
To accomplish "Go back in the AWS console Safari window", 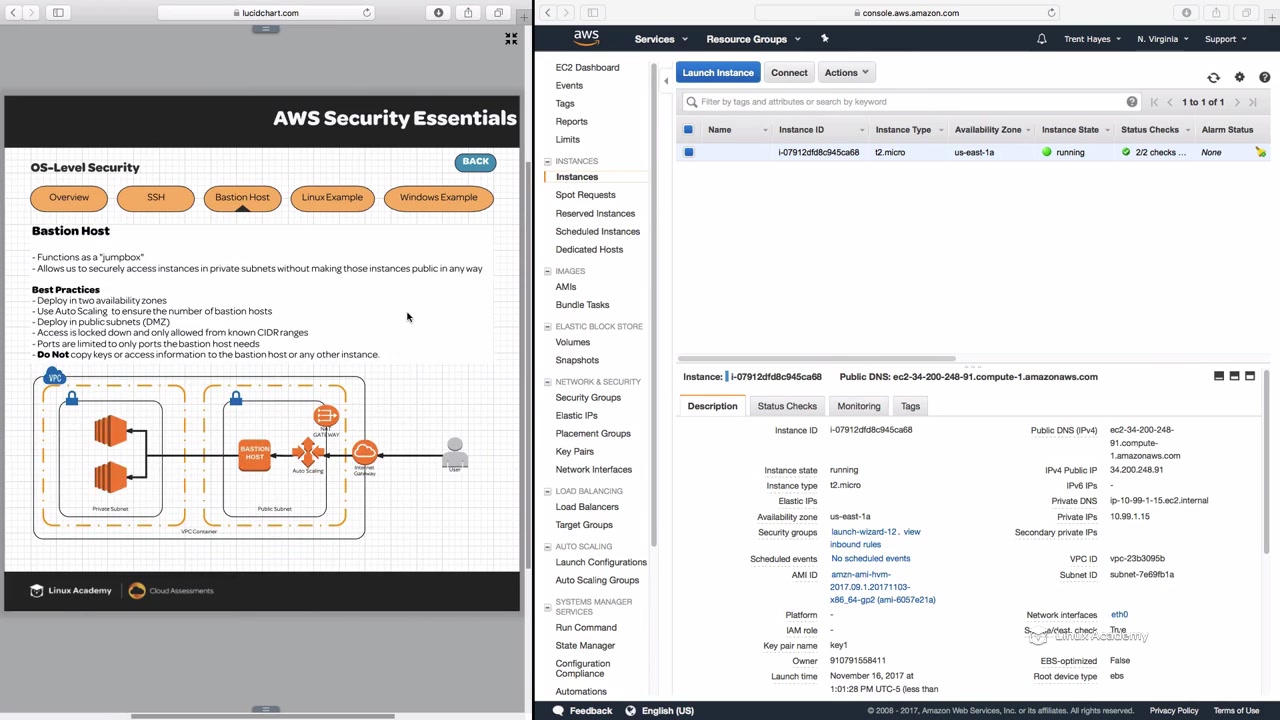I will pos(548,13).
